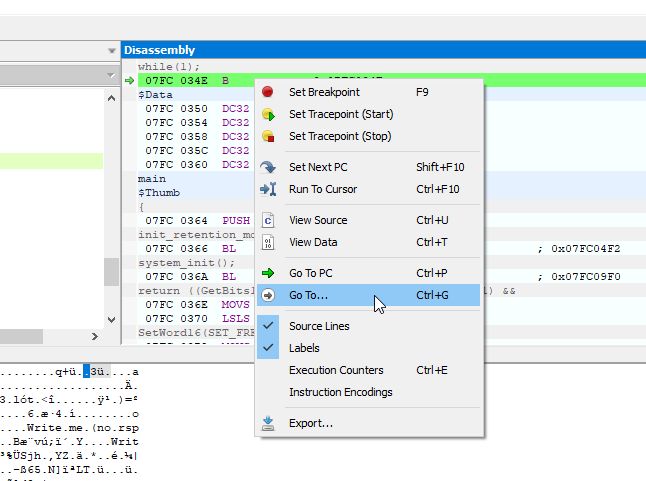Click the $Data label line

[x=155, y=95]
